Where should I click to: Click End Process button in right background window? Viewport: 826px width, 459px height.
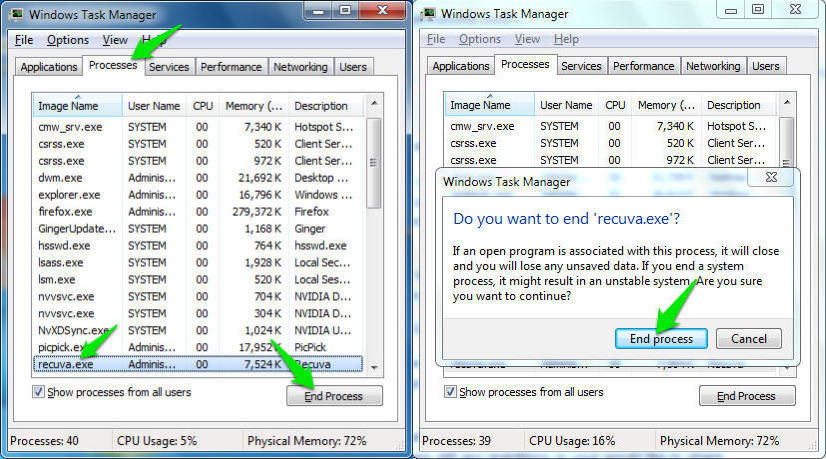(x=746, y=396)
